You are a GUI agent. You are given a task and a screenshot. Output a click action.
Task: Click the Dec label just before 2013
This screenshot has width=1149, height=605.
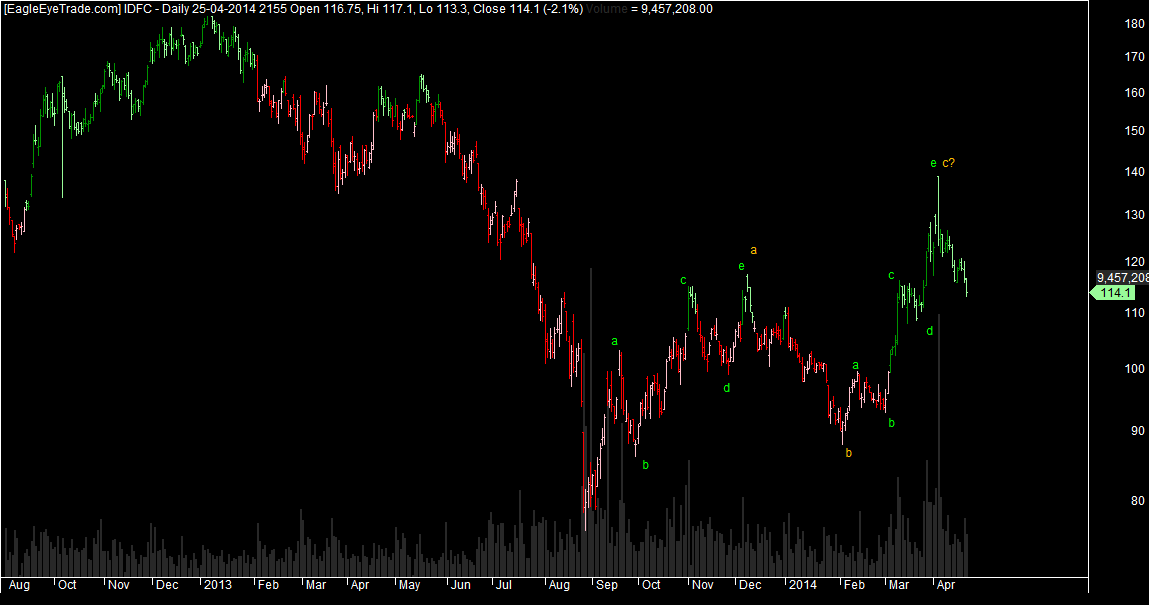(167, 584)
